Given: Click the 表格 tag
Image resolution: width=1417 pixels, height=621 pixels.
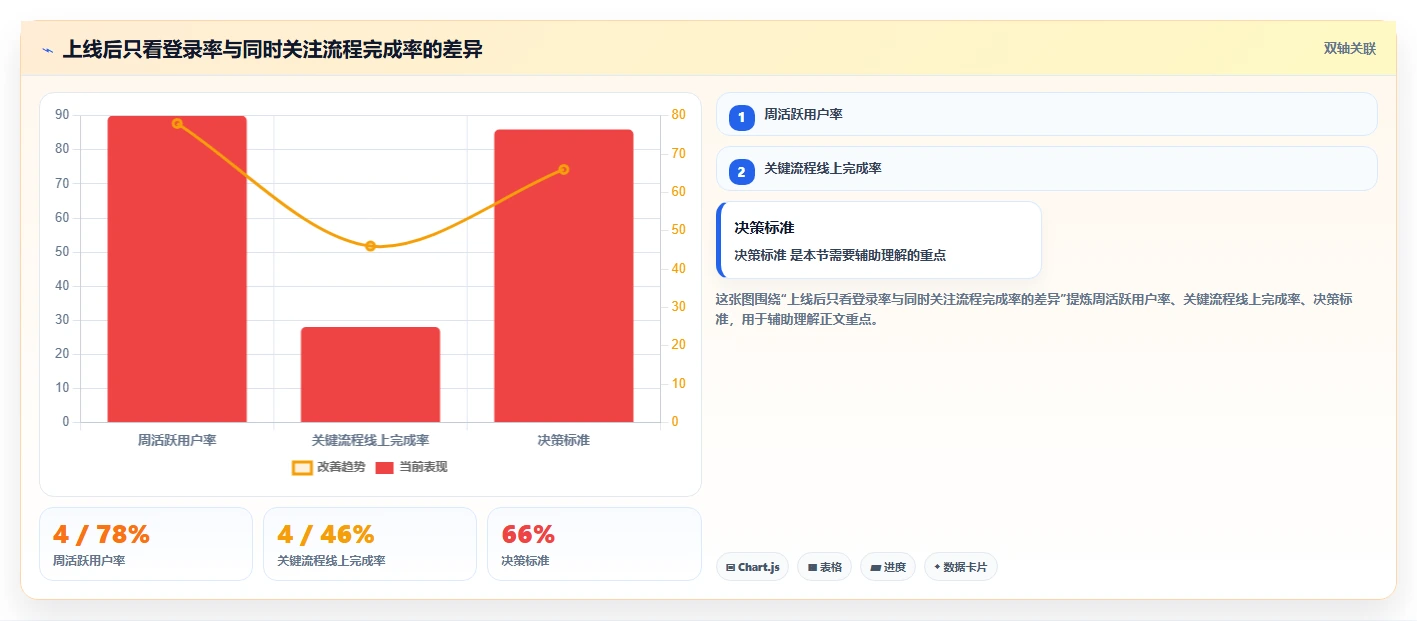Looking at the screenshot, I should 824,567.
